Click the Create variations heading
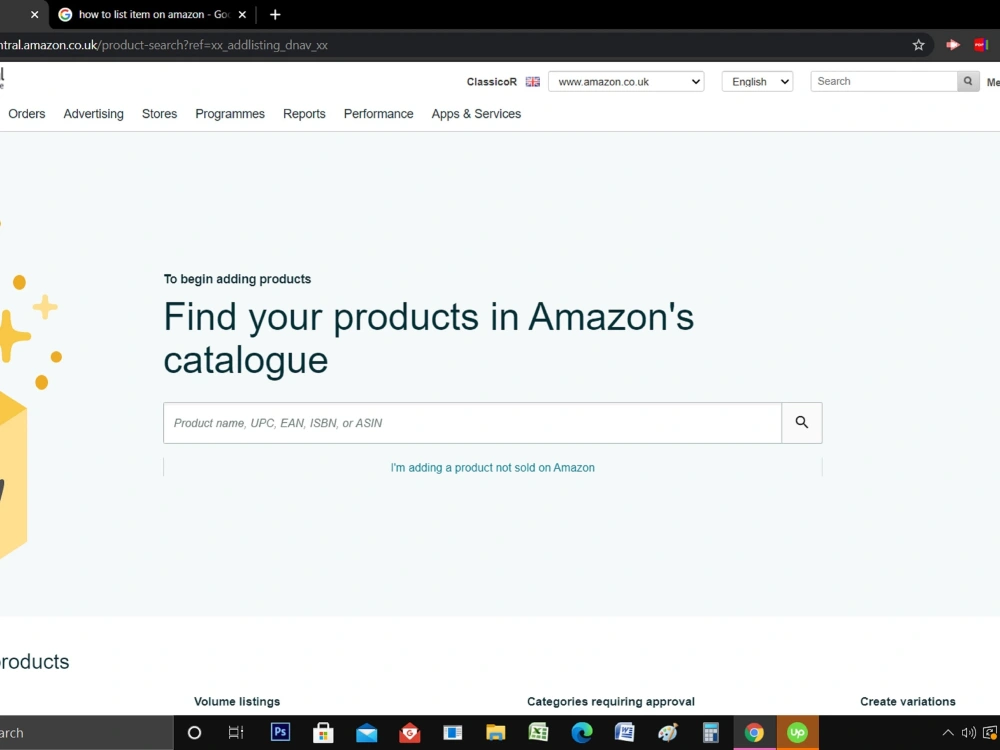 click(908, 702)
